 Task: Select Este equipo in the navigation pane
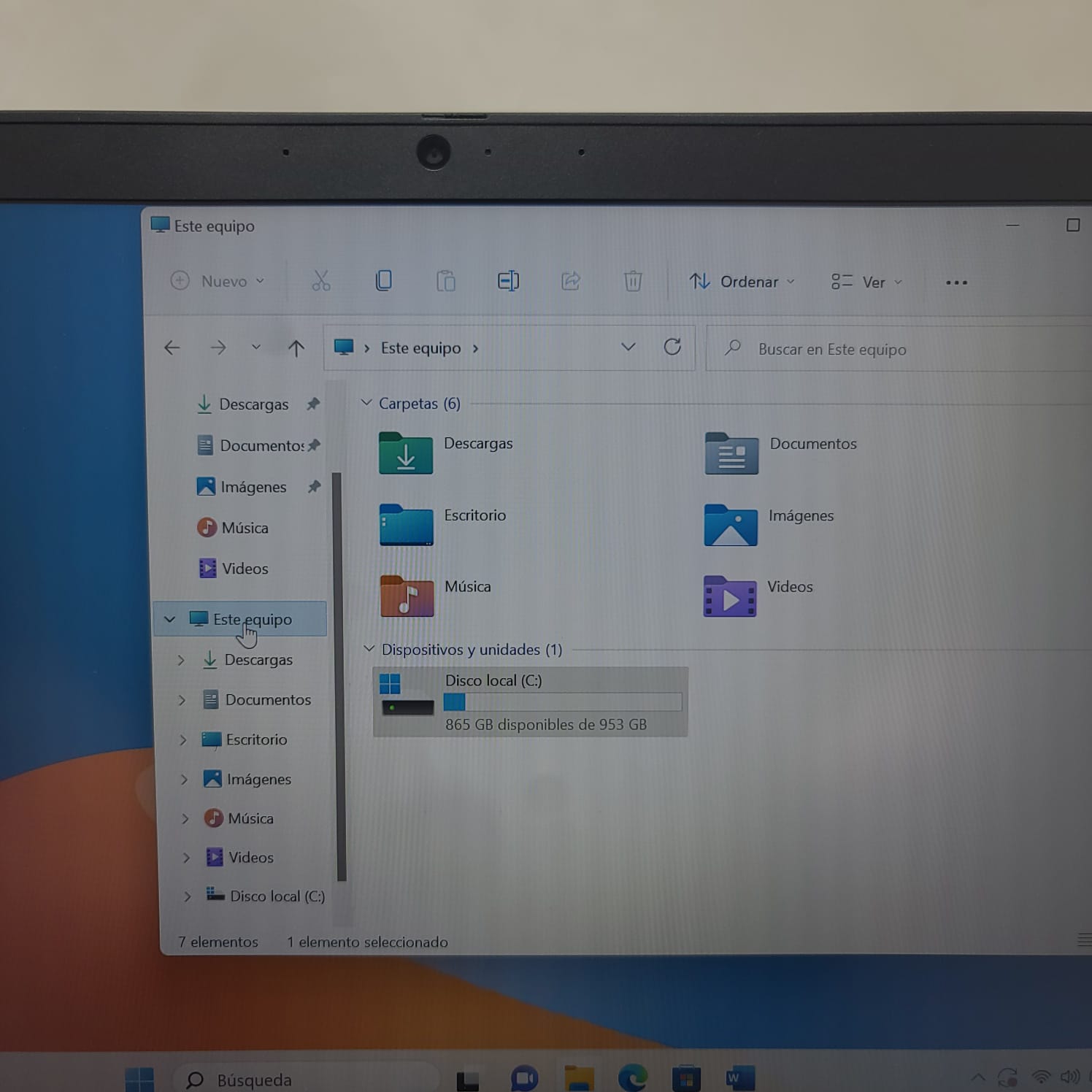click(241, 619)
